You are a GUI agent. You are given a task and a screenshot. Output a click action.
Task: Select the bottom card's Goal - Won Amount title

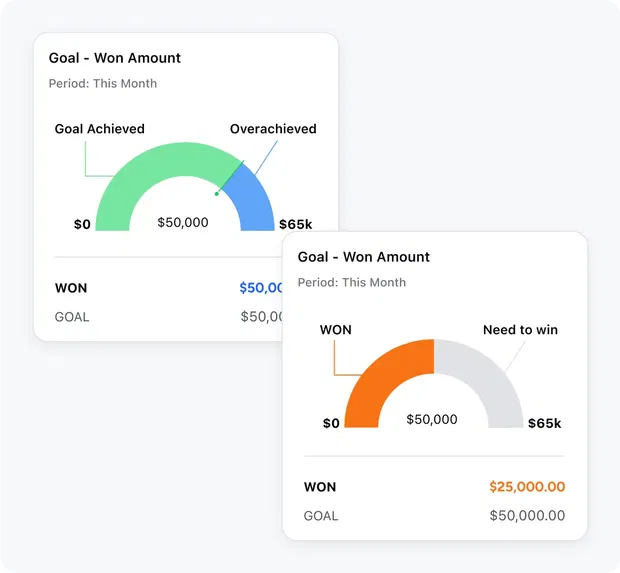click(363, 257)
